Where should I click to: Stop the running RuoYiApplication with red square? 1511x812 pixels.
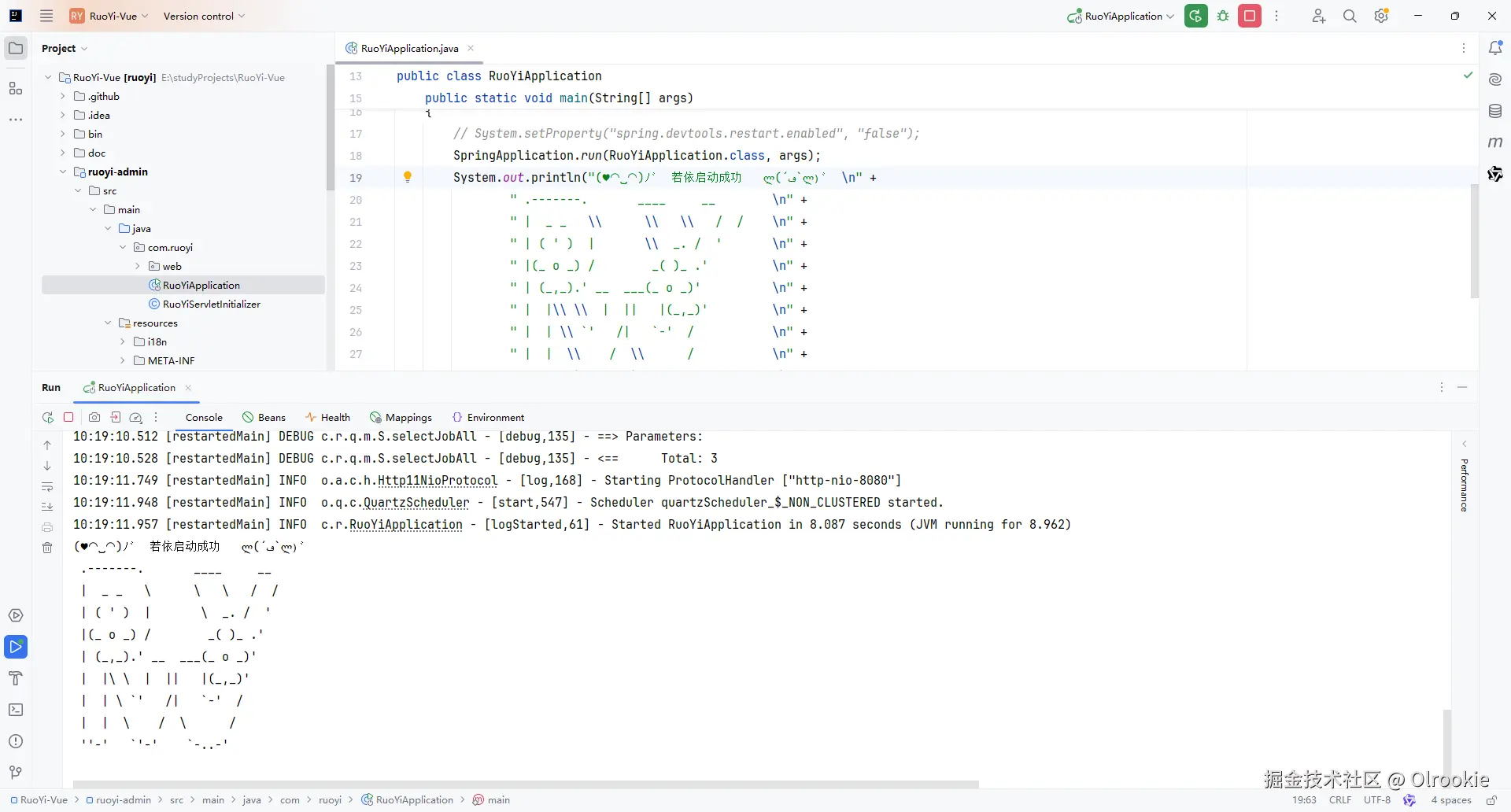1250,16
